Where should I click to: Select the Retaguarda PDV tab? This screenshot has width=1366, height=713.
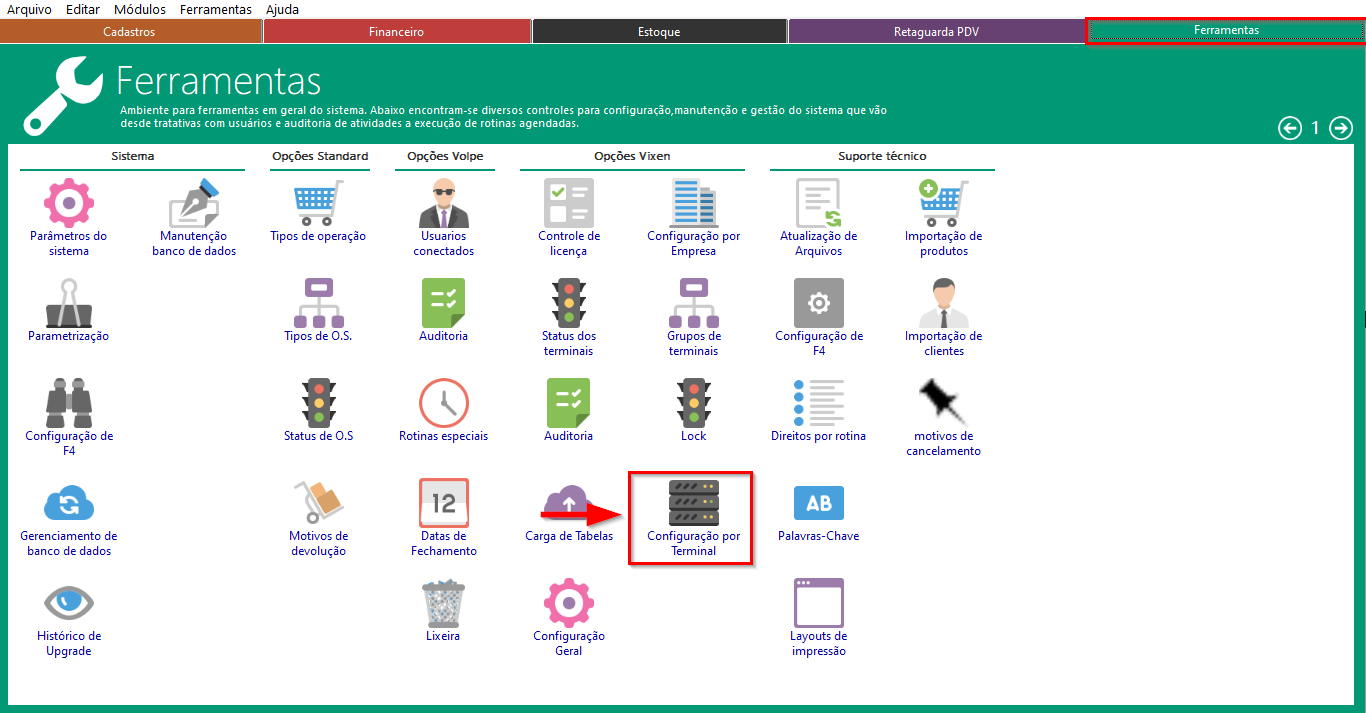click(x=936, y=32)
